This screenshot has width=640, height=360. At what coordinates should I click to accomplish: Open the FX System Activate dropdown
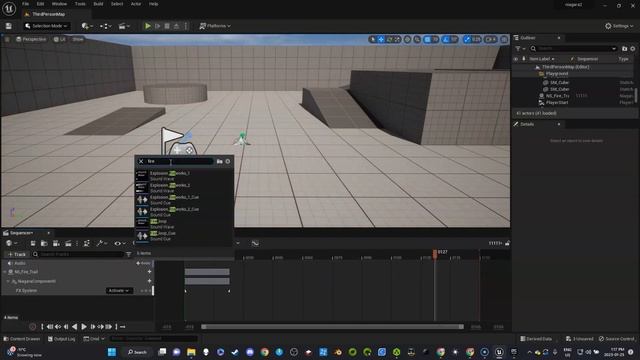pyautogui.click(x=119, y=291)
